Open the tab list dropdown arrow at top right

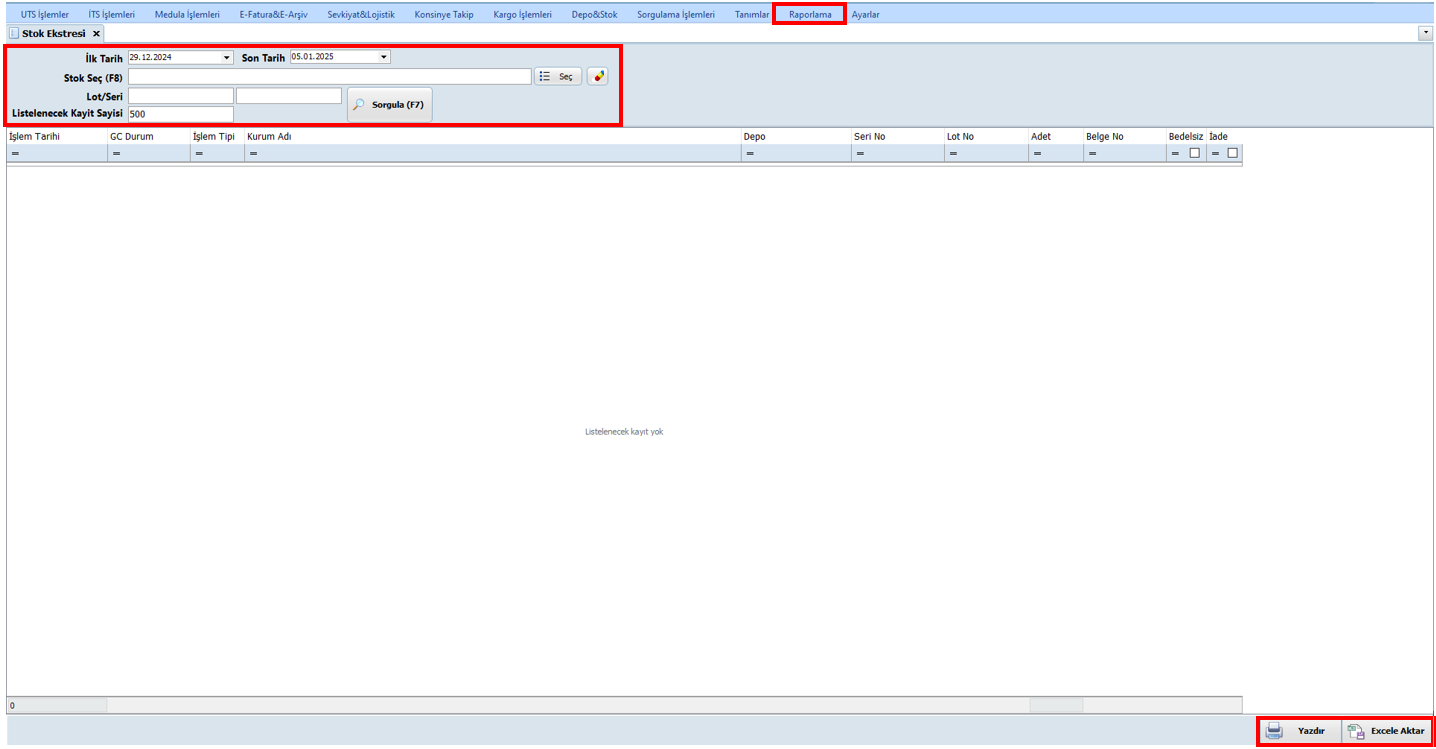click(x=1425, y=33)
